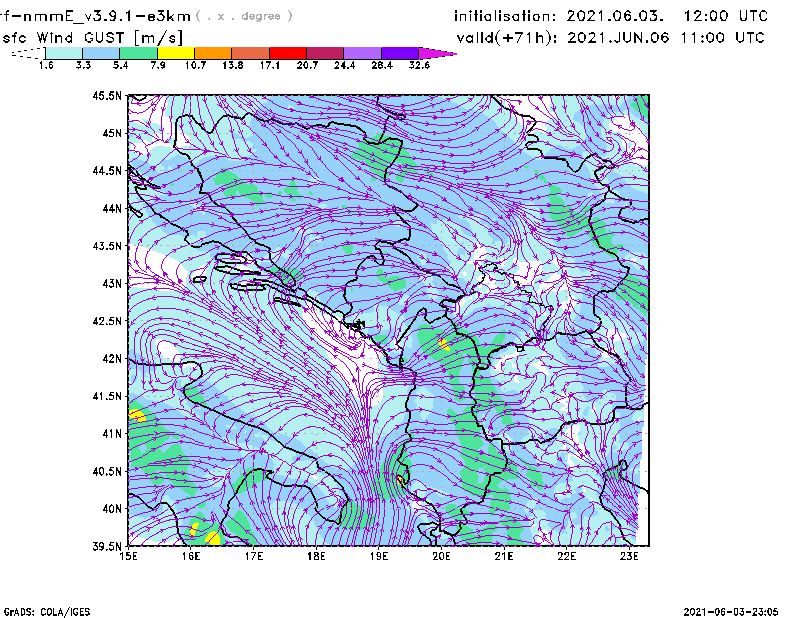Click the 44N latitude label
The height and width of the screenshot is (618, 800).
112,208
